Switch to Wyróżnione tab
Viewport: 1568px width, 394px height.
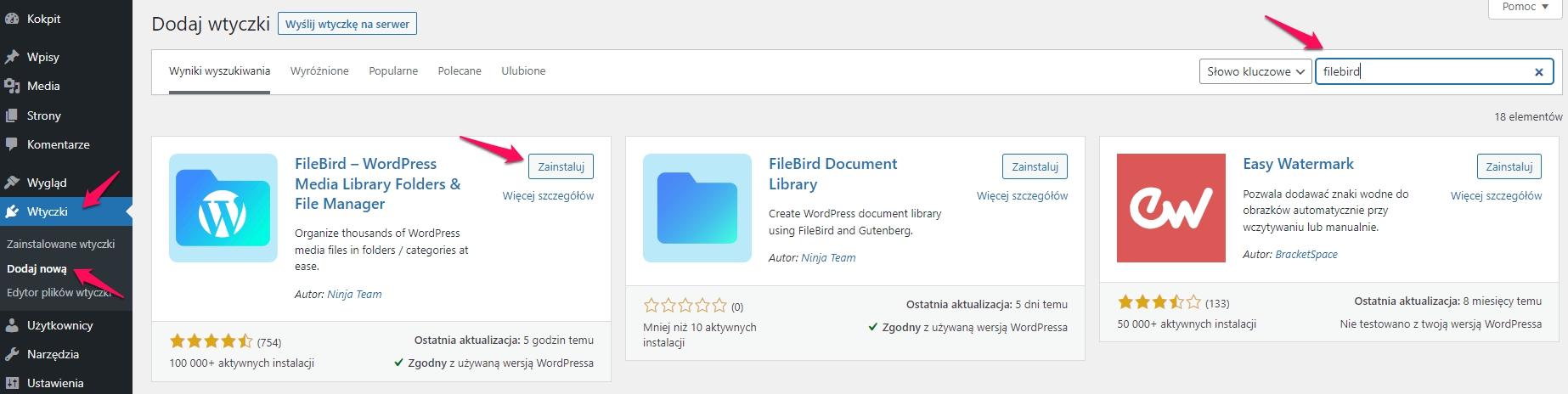click(x=319, y=71)
